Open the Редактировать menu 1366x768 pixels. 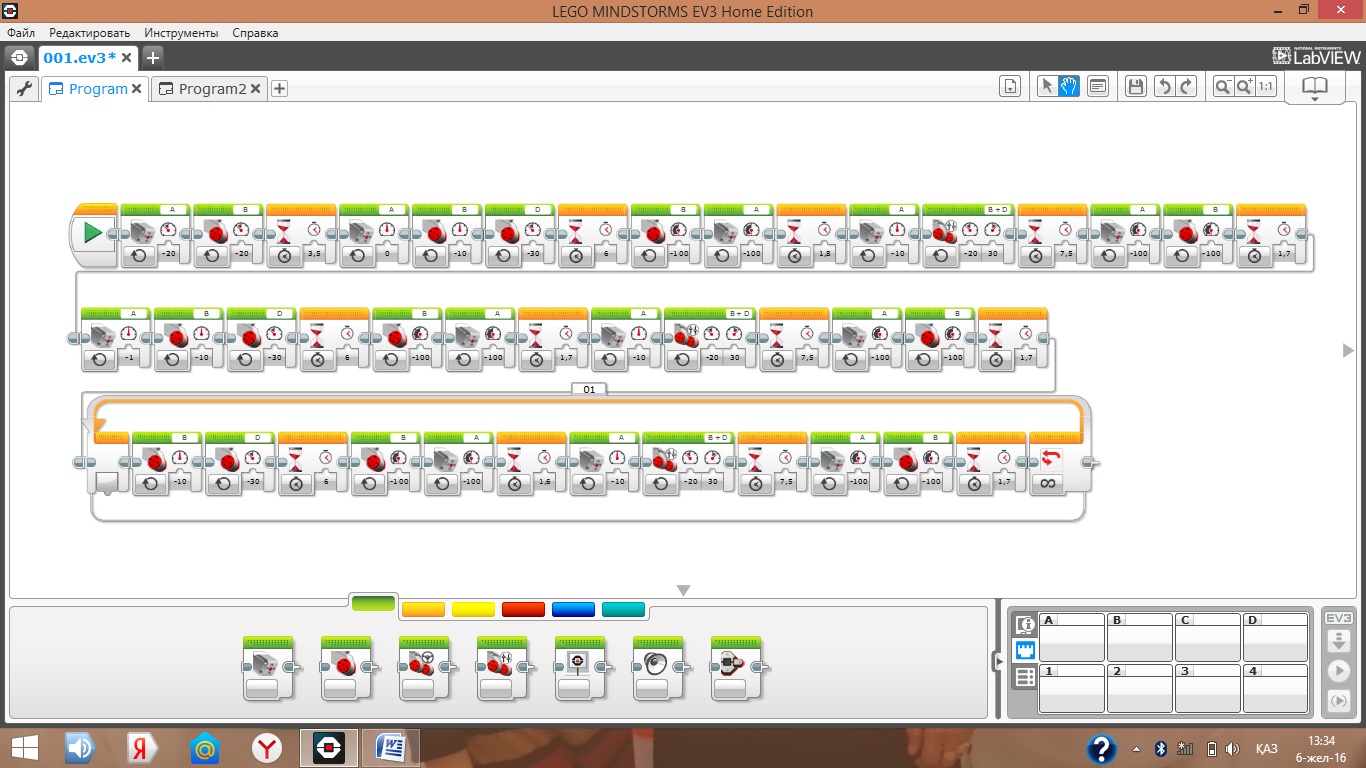[x=90, y=33]
